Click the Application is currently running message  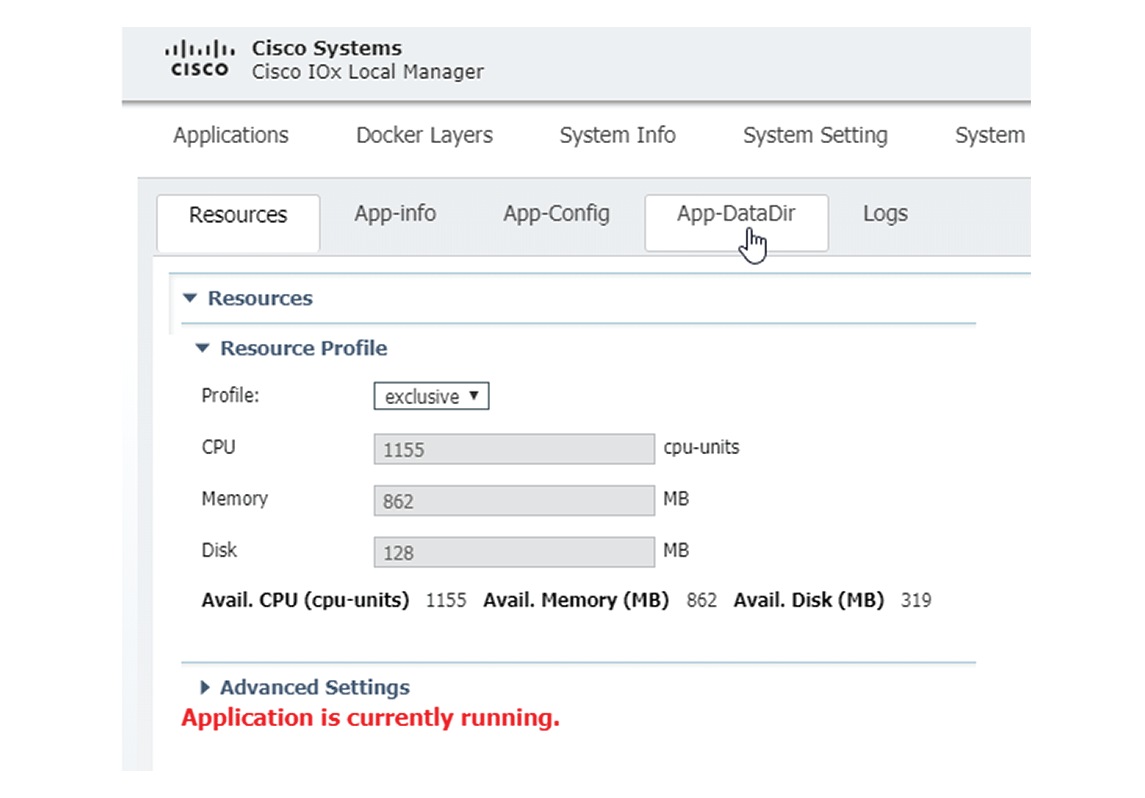[369, 717]
